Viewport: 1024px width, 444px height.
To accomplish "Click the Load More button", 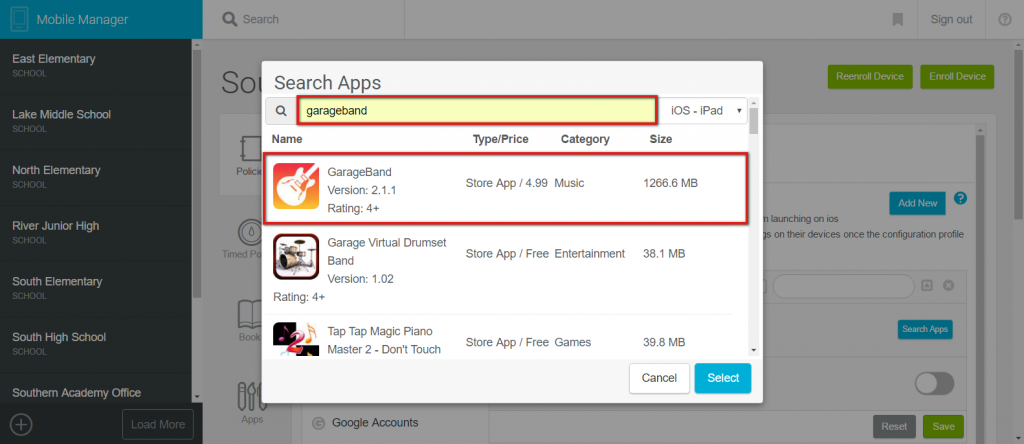I will [x=158, y=424].
